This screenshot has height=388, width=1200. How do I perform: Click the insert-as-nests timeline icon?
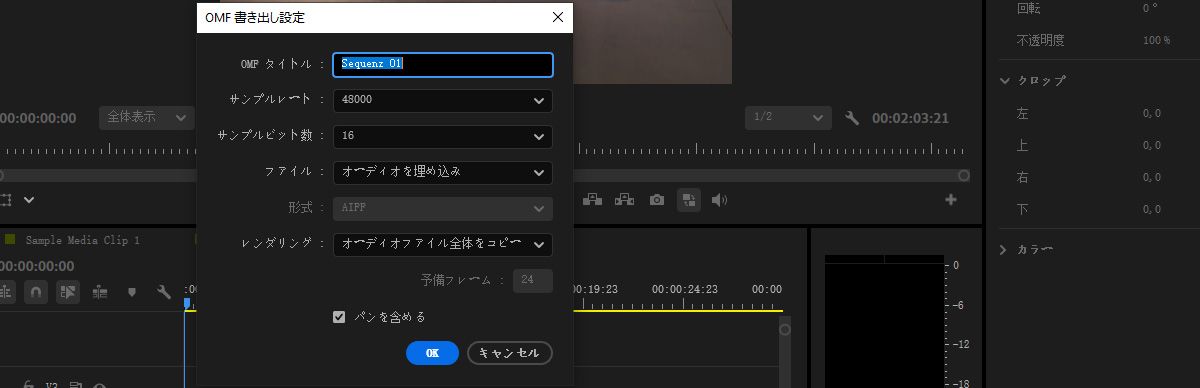pos(5,292)
